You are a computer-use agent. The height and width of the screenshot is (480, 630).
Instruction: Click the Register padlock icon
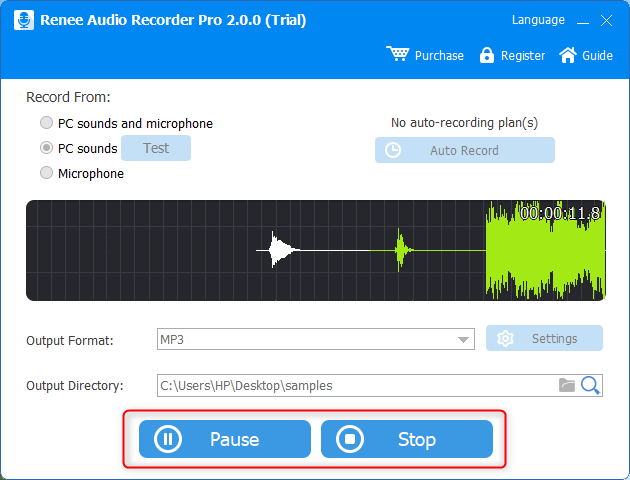(x=487, y=55)
